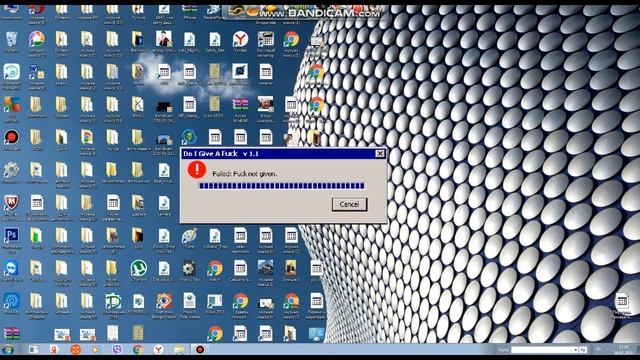Click the blue progress bar in the dialog
The height and width of the screenshot is (360, 640).
pyautogui.click(x=282, y=186)
